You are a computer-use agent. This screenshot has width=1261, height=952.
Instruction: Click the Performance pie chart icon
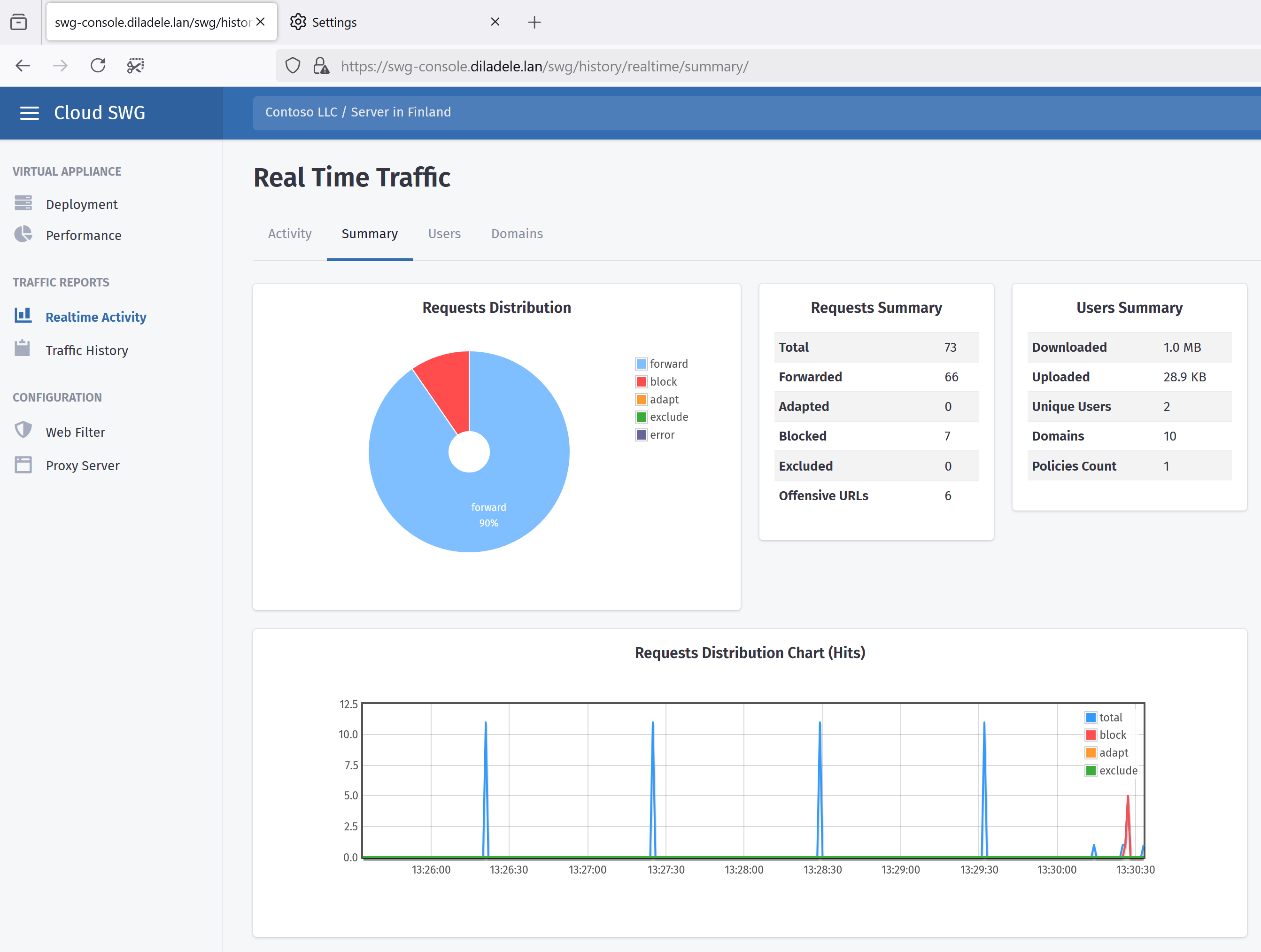[x=23, y=234]
